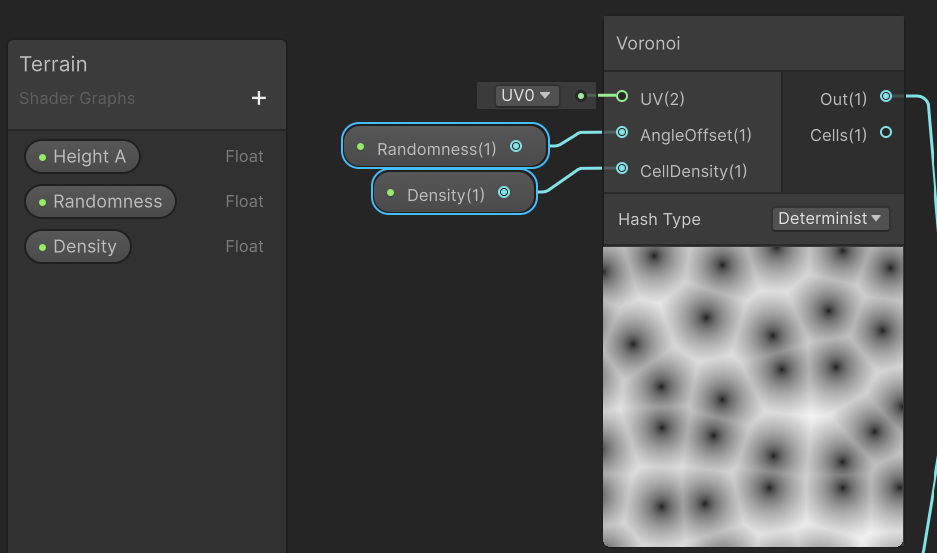Select the Randomness property in Blackboard
Image resolution: width=937 pixels, height=553 pixels.
pyautogui.click(x=100, y=201)
